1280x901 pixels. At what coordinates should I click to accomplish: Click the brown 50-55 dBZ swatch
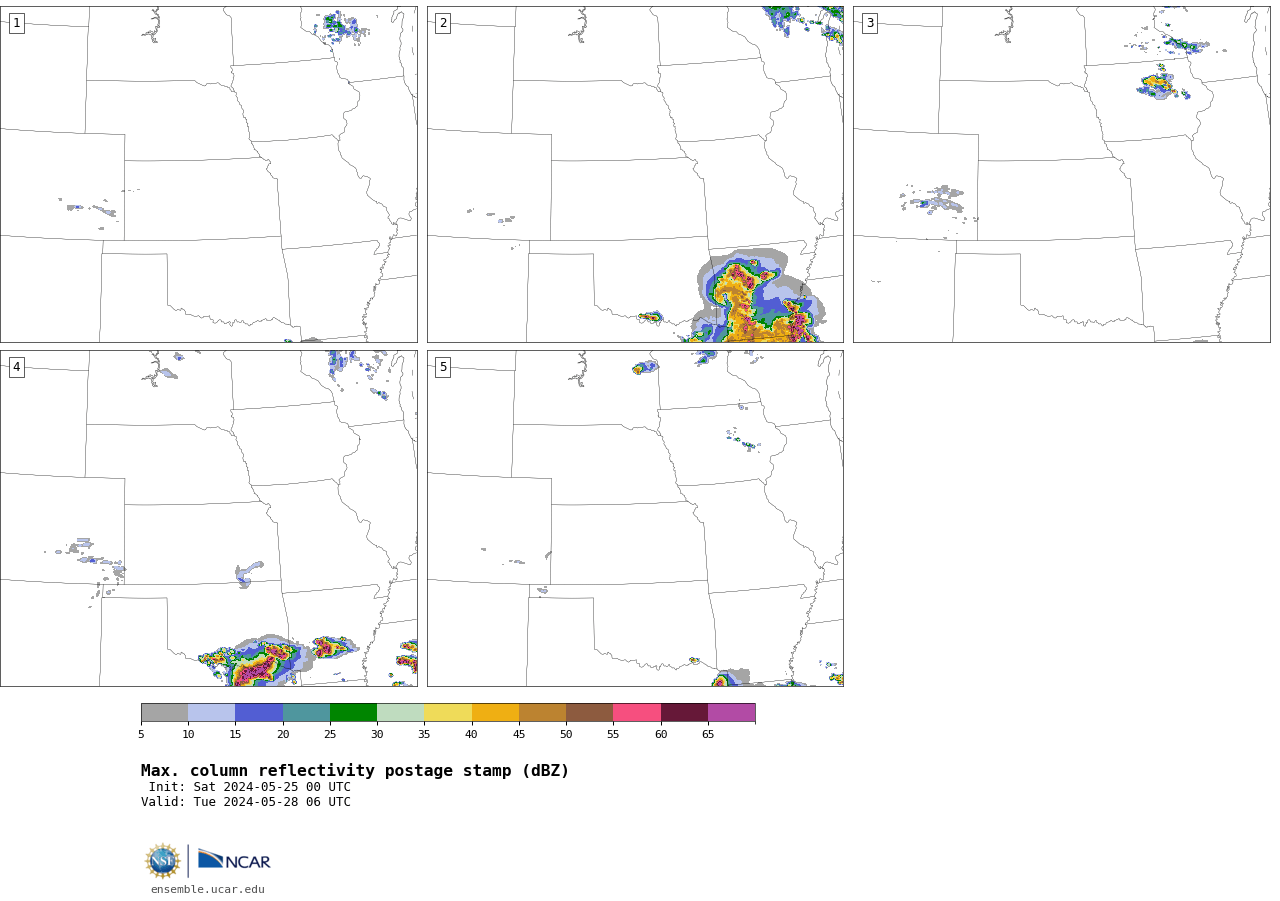[x=589, y=712]
